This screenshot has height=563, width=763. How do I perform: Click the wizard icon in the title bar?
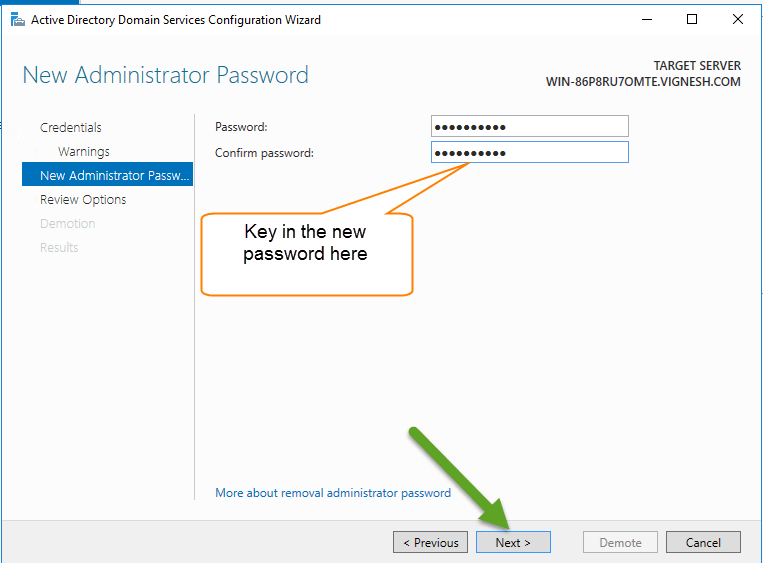tap(17, 19)
